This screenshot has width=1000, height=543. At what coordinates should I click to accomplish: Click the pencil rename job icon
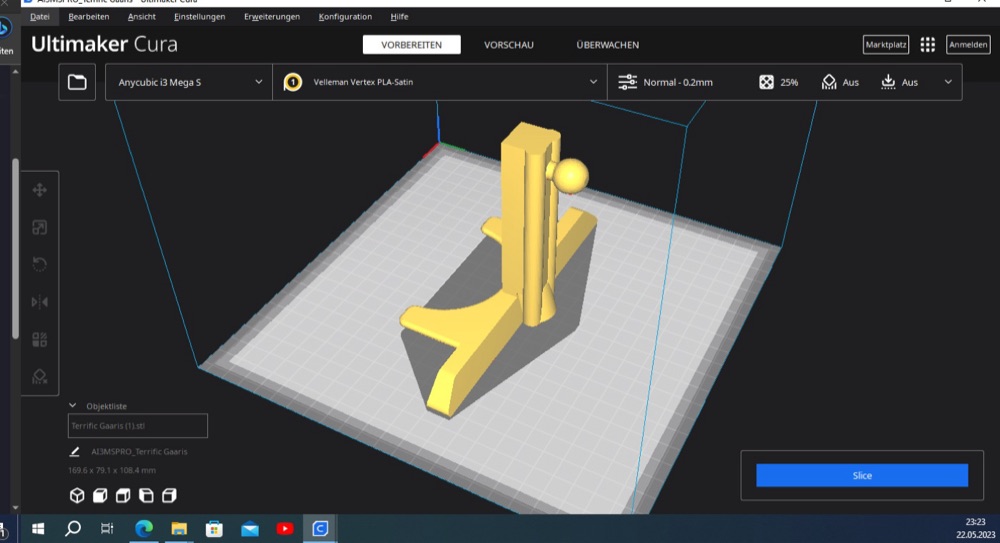tap(75, 451)
